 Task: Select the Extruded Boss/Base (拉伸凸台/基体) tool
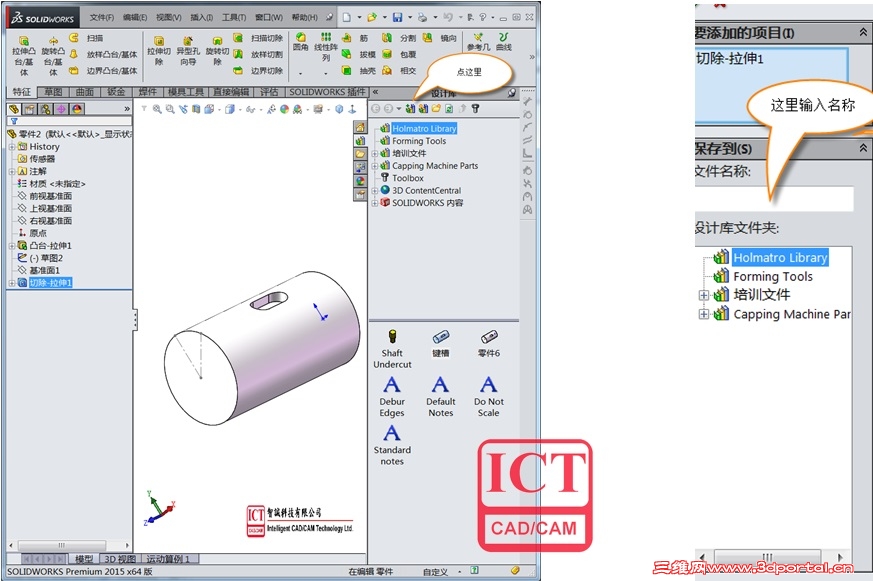(23, 56)
